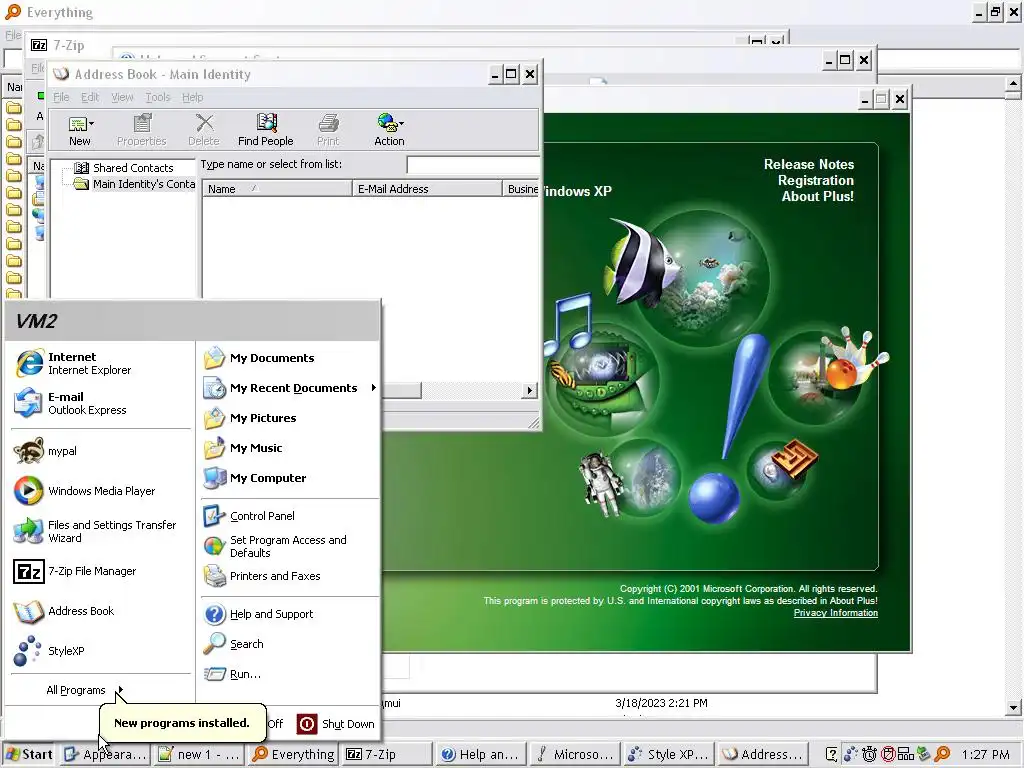The image size is (1024, 768).
Task: Start Windows Media Player
Action: (x=101, y=490)
